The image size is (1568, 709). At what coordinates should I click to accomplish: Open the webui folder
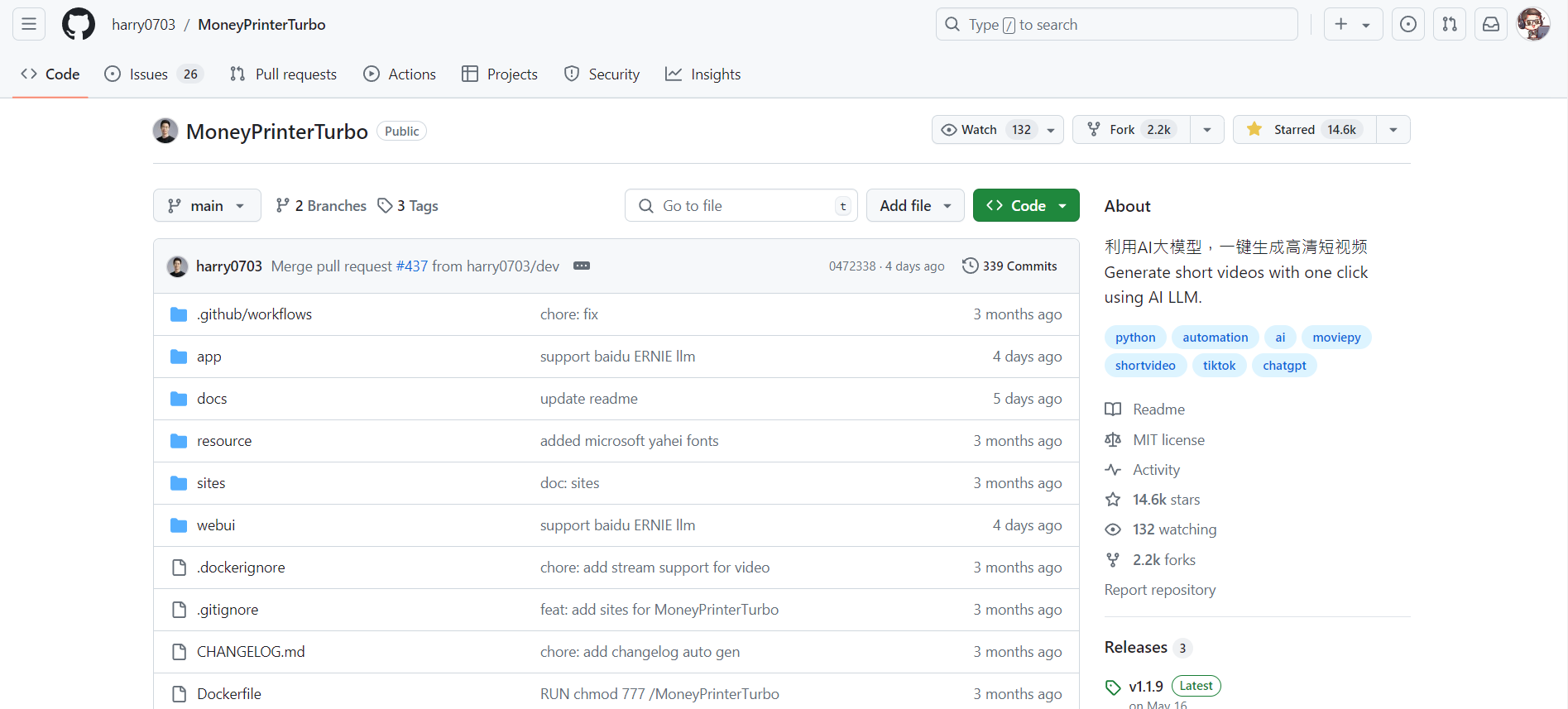coord(216,525)
